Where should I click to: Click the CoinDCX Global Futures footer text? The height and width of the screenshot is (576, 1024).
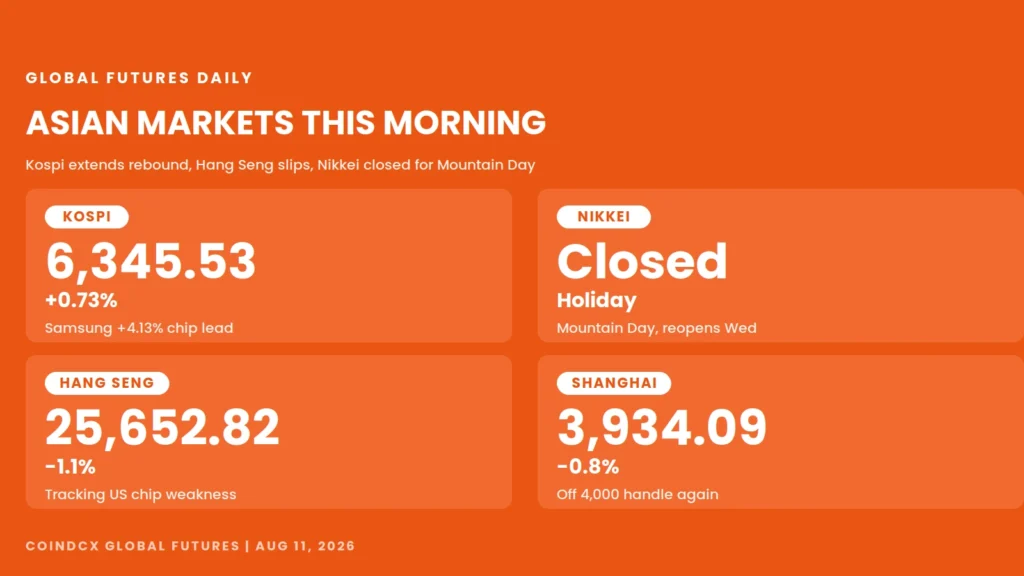[x=191, y=546]
